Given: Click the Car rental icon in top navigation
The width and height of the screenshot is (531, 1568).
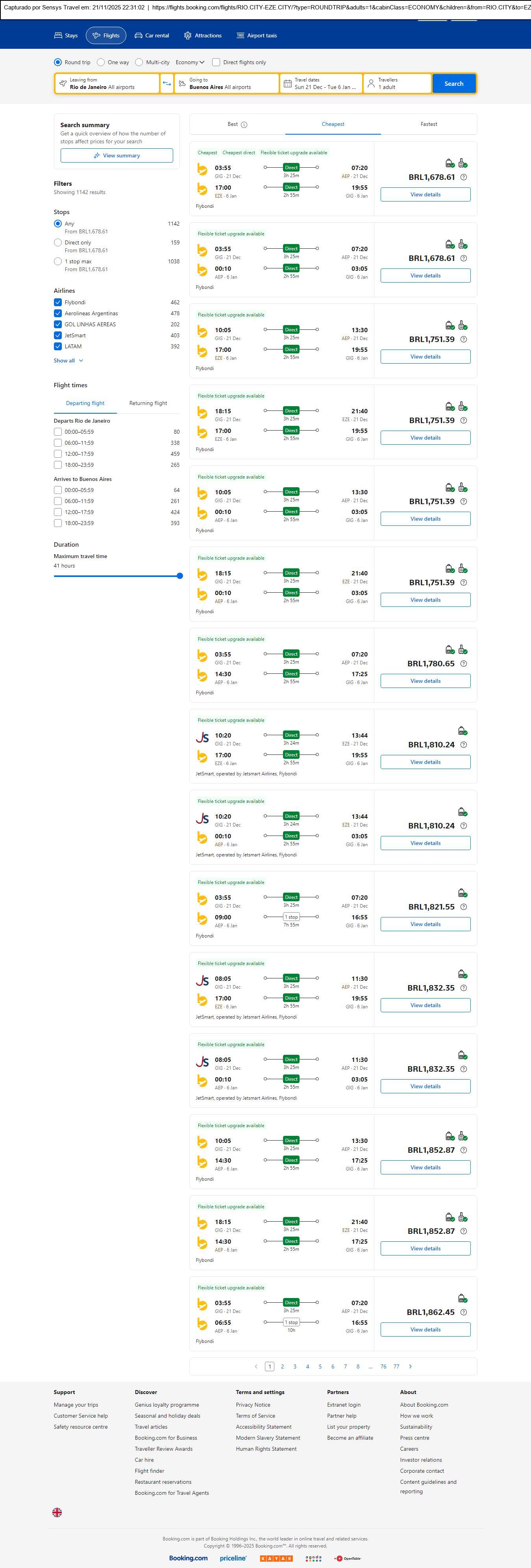Looking at the screenshot, I should coord(139,35).
